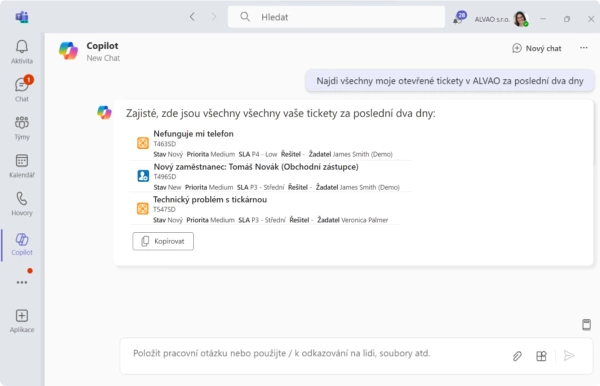Click the orange icon for ticket T463SD
This screenshot has height=386, width=600.
click(x=143, y=143)
